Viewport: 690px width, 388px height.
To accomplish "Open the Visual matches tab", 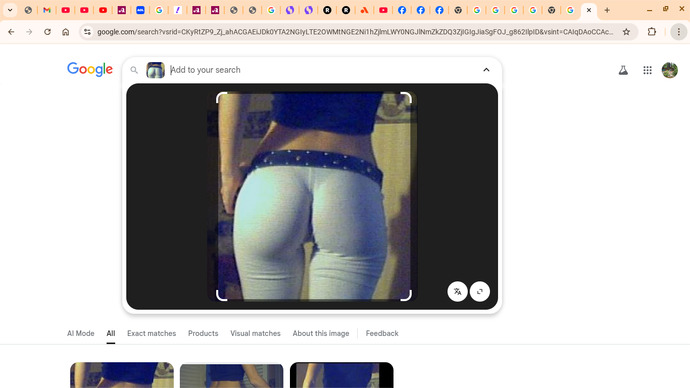I will (x=255, y=333).
